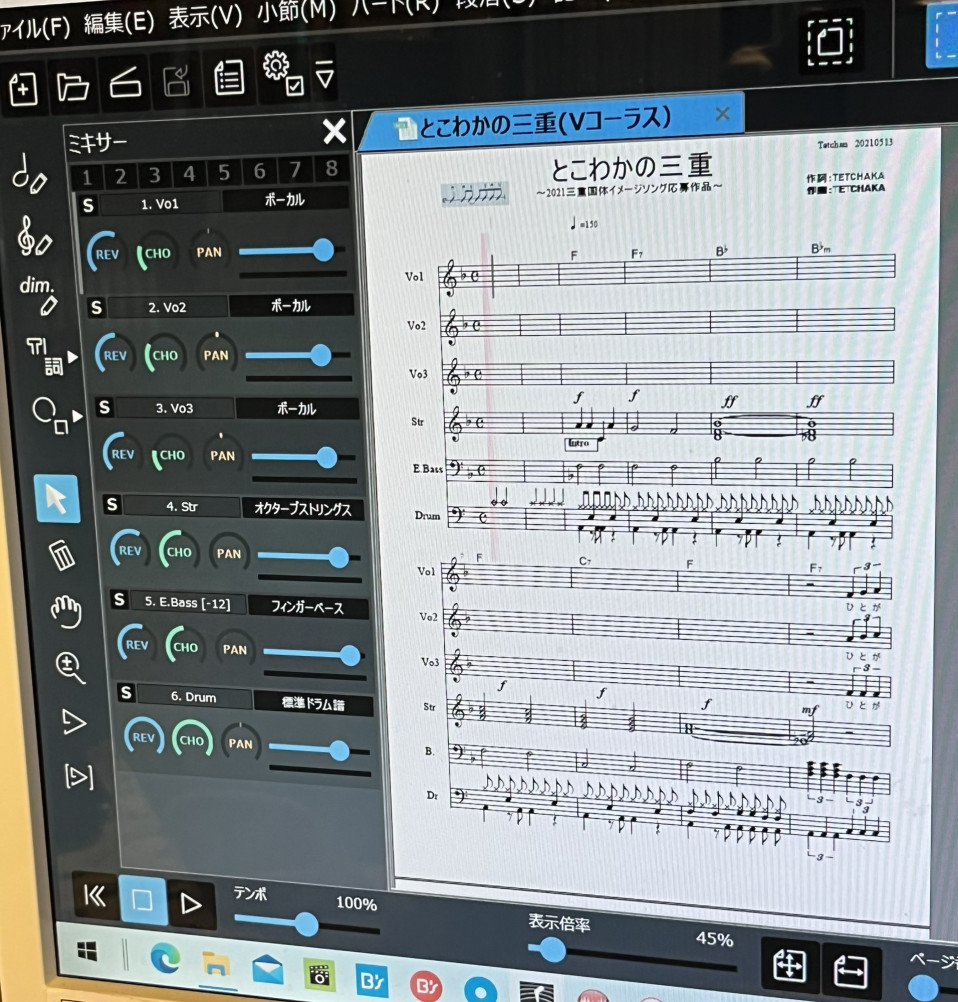Switch to mixer page 8

click(x=331, y=168)
